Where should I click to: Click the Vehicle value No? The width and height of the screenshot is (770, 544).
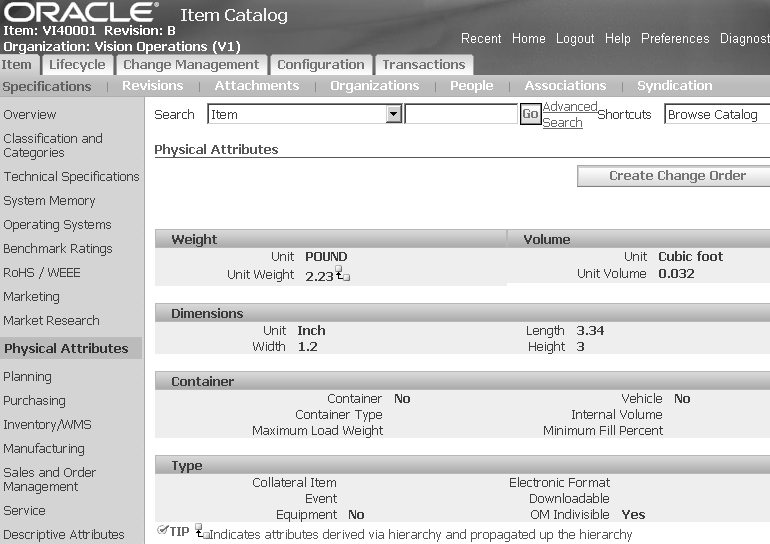(x=682, y=399)
